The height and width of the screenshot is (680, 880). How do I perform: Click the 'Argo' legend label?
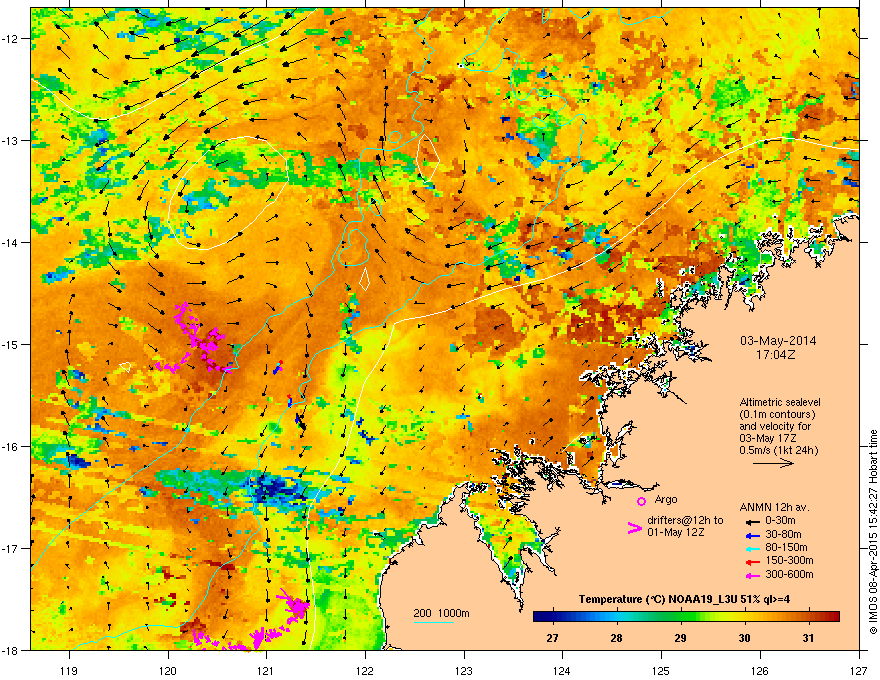pyautogui.click(x=666, y=499)
